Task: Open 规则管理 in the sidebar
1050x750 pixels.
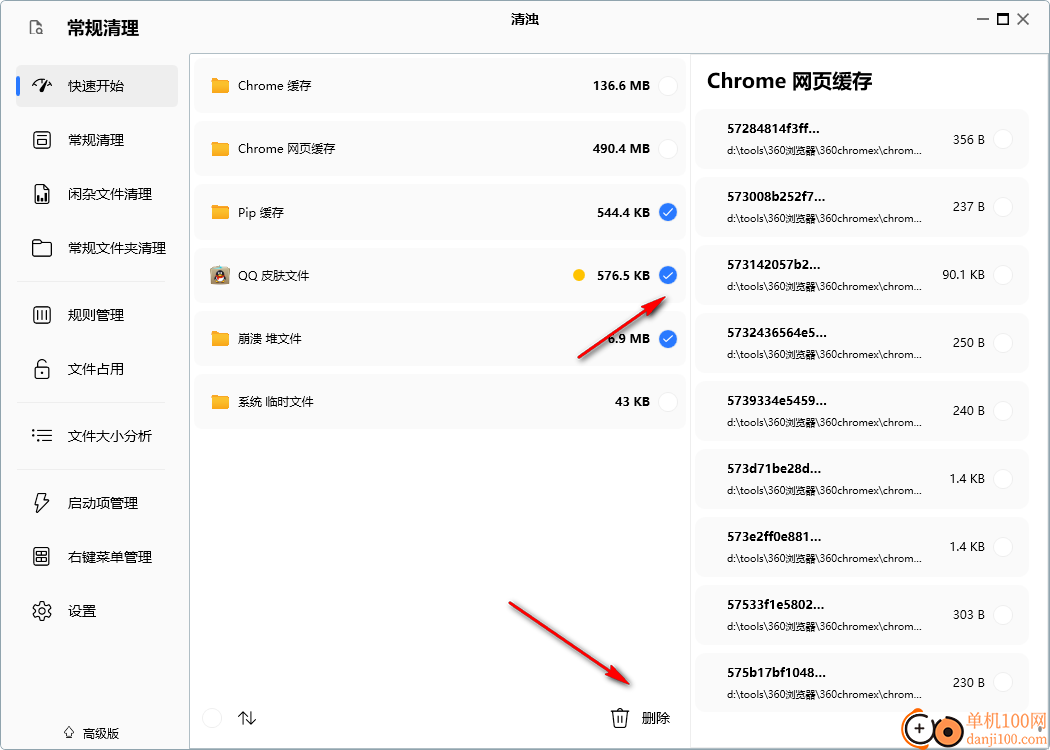Action: 97,315
